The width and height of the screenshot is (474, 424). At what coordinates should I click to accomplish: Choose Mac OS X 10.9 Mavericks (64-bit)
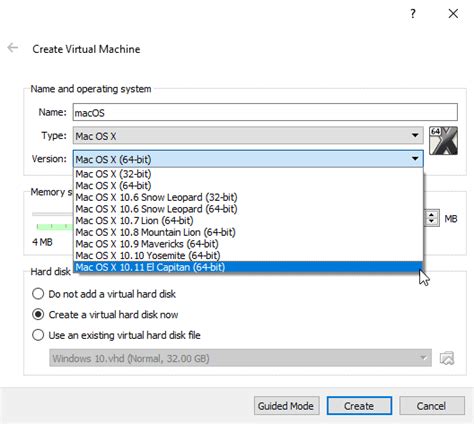tap(248, 244)
